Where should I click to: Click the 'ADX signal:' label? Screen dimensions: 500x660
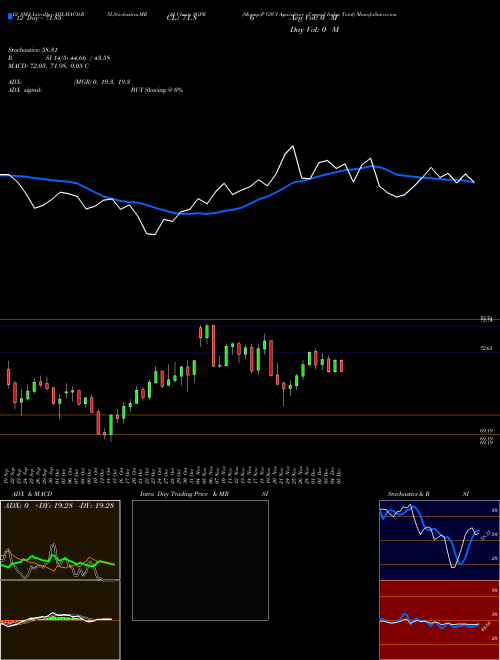(25, 90)
